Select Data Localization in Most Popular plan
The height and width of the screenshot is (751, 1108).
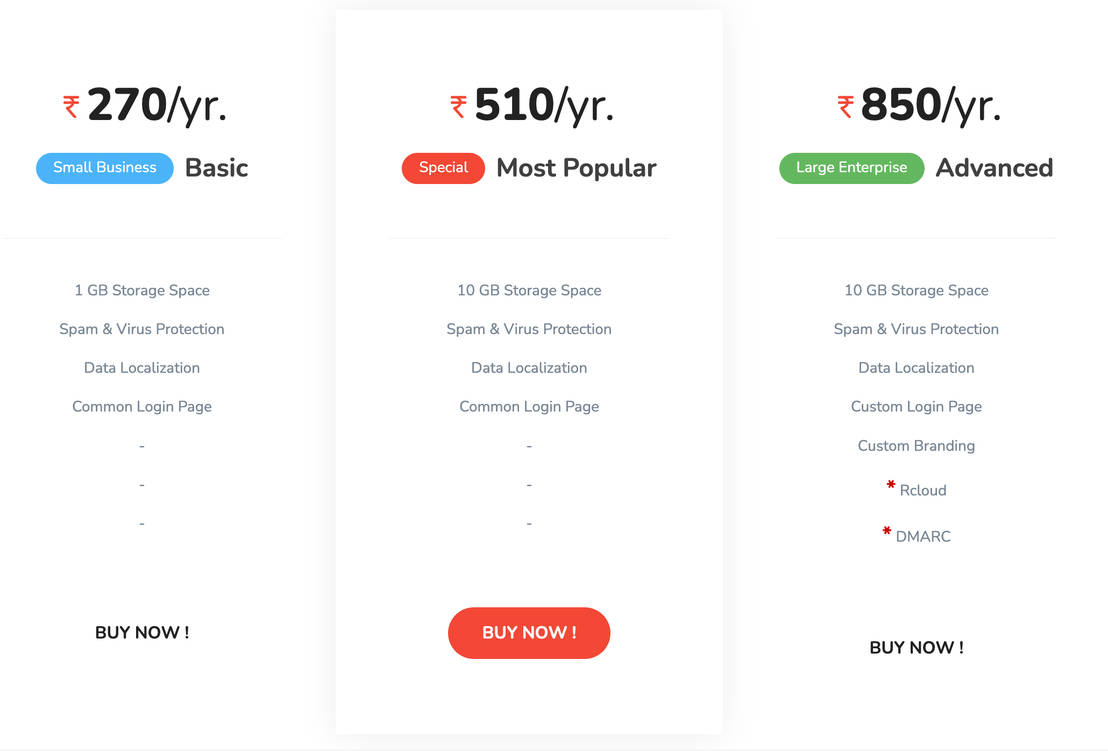click(529, 367)
